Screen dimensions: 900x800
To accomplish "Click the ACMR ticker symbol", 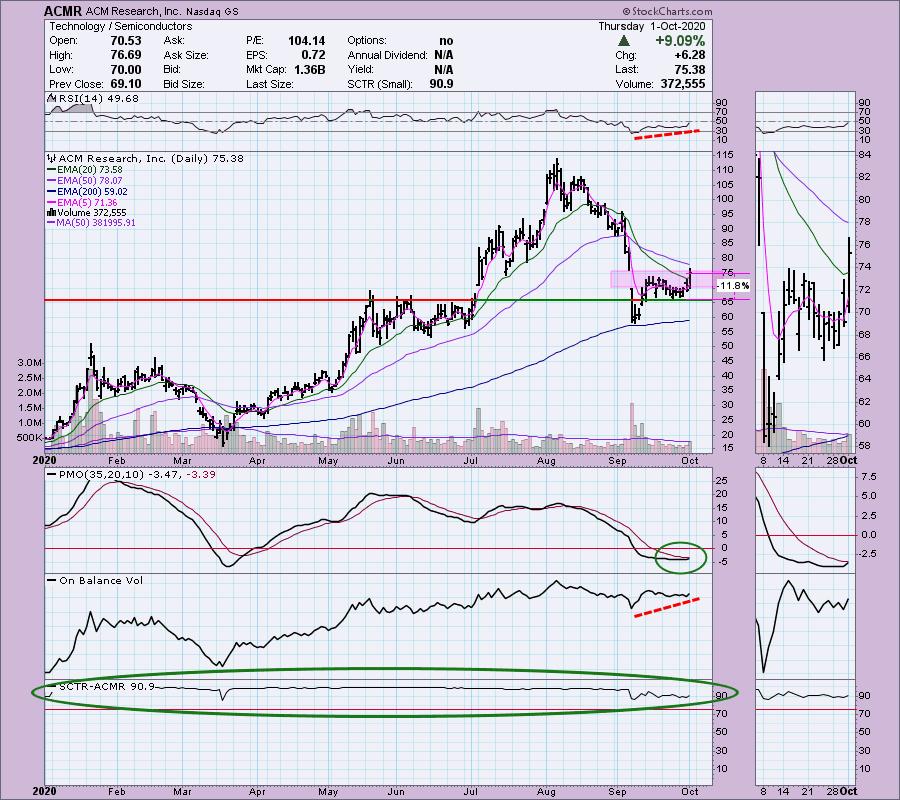I will 63,11.
